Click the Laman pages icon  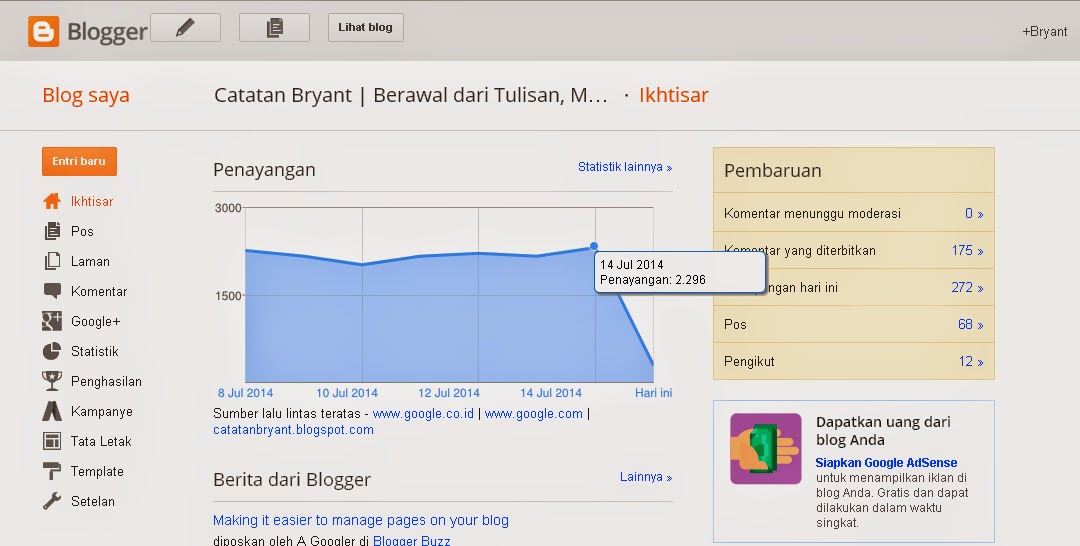[x=52, y=261]
